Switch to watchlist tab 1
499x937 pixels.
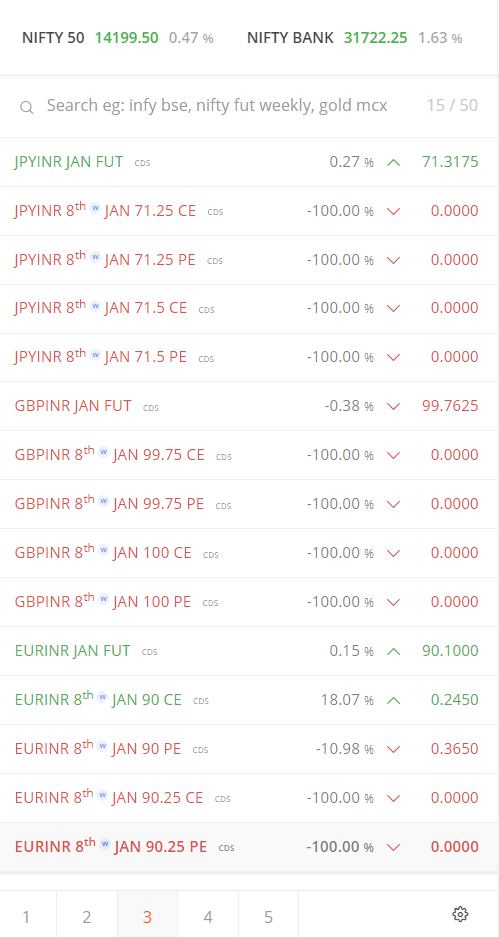pos(26,917)
